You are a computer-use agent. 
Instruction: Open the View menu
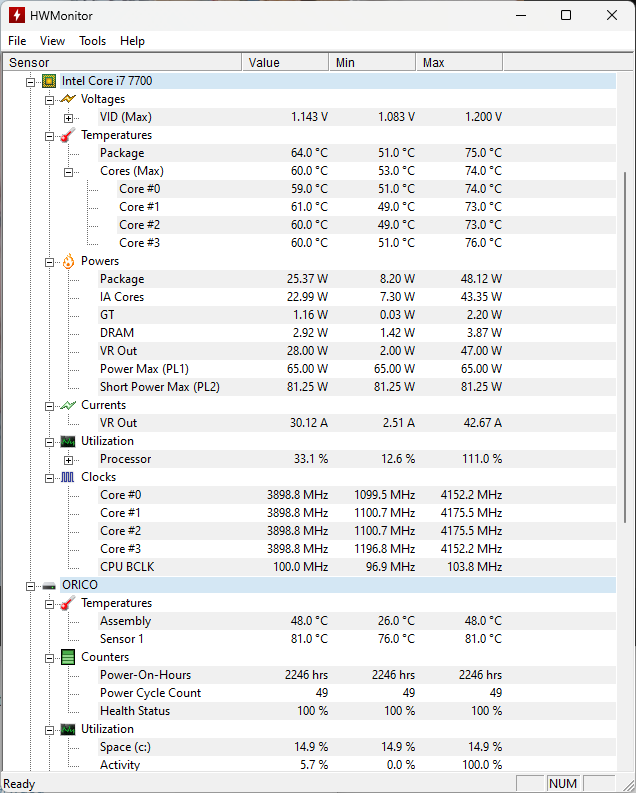click(52, 41)
